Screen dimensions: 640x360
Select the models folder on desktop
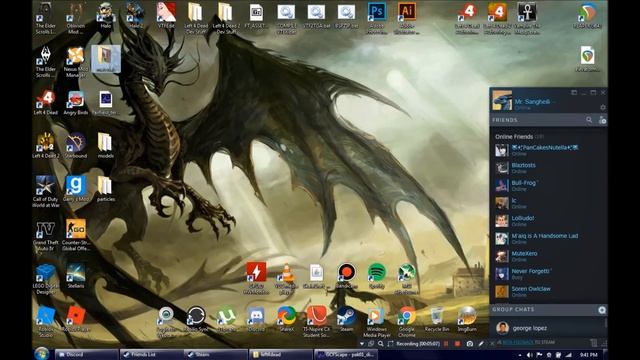click(x=105, y=146)
